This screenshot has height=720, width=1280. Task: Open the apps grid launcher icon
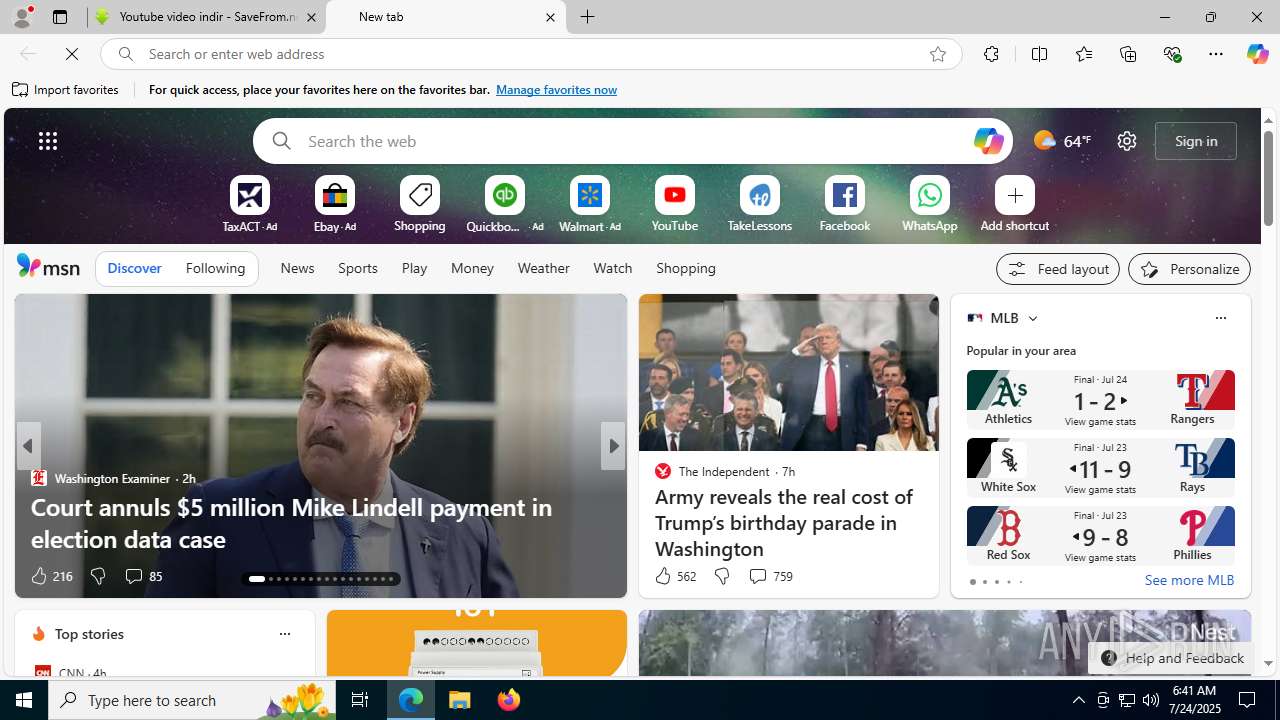point(48,141)
